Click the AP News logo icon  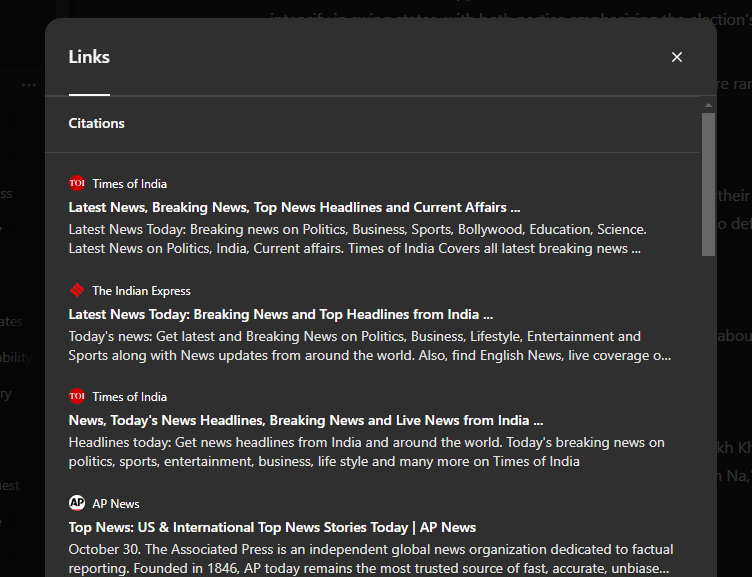point(77,503)
